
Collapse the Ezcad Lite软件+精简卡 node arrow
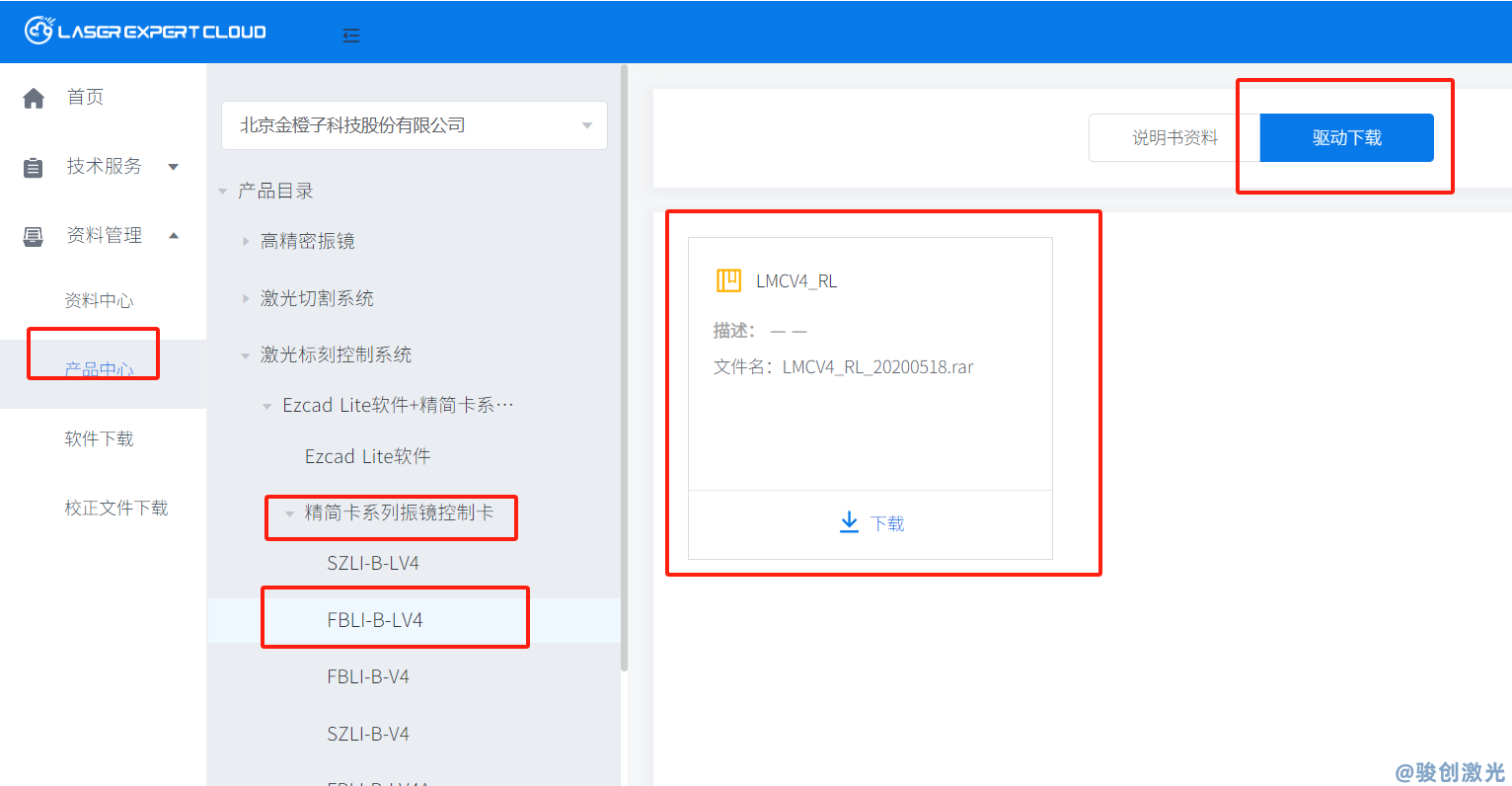click(267, 406)
